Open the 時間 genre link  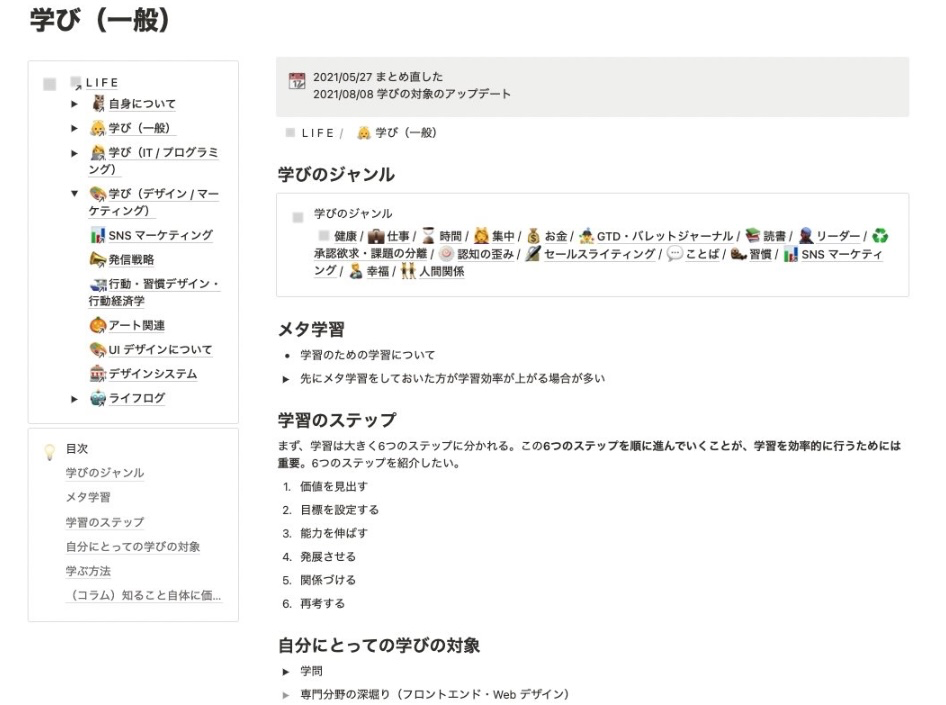pyautogui.click(x=451, y=236)
